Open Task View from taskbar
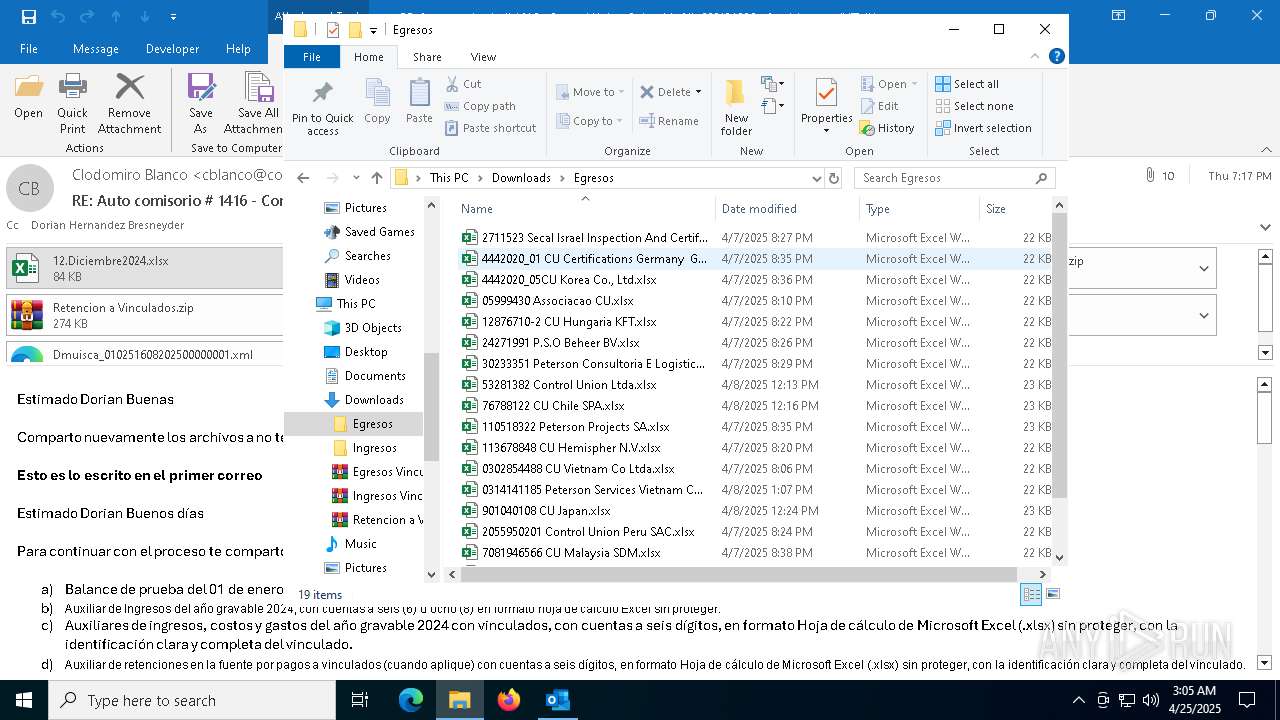 pos(360,700)
